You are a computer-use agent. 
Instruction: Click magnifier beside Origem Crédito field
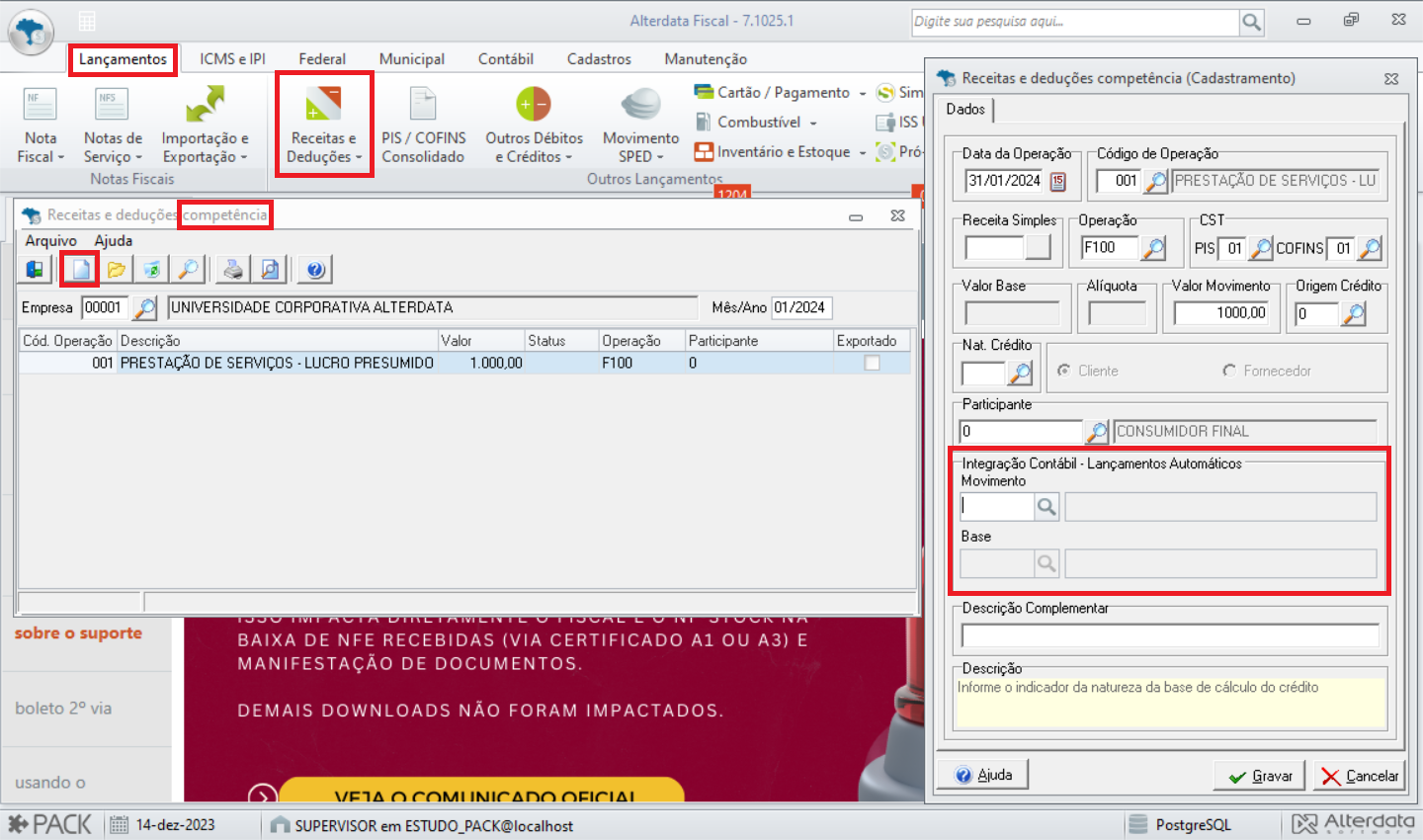pyautogui.click(x=1354, y=314)
